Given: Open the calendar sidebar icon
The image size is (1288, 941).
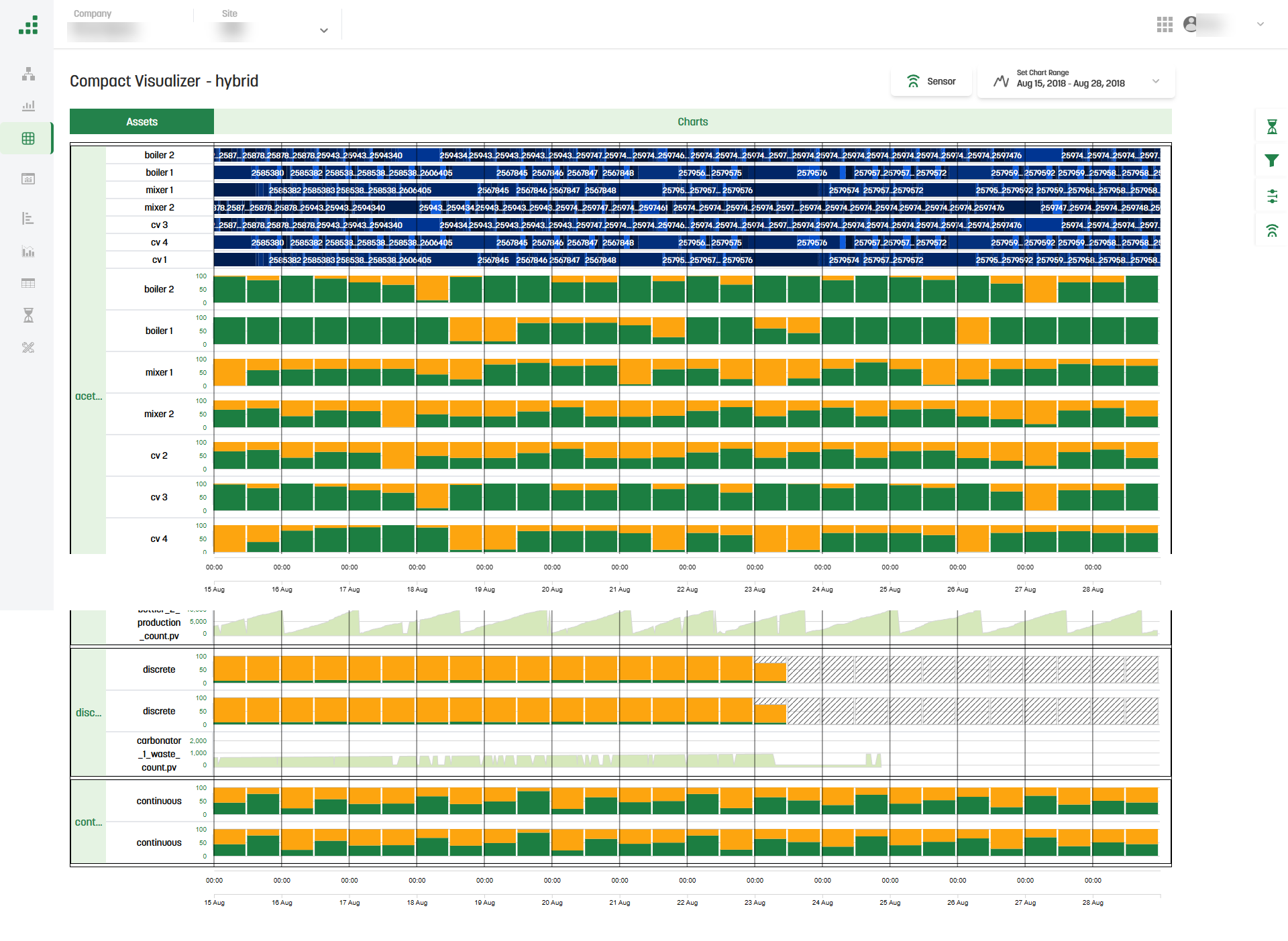Looking at the screenshot, I should [28, 178].
